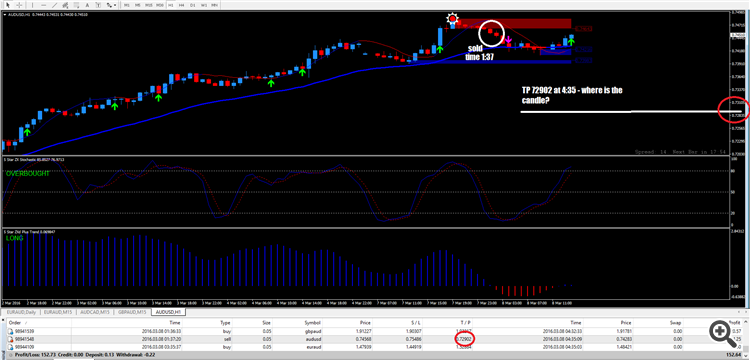Switch chart to MN timeframe
Viewport: 750px width, 360px height.
[215, 5]
